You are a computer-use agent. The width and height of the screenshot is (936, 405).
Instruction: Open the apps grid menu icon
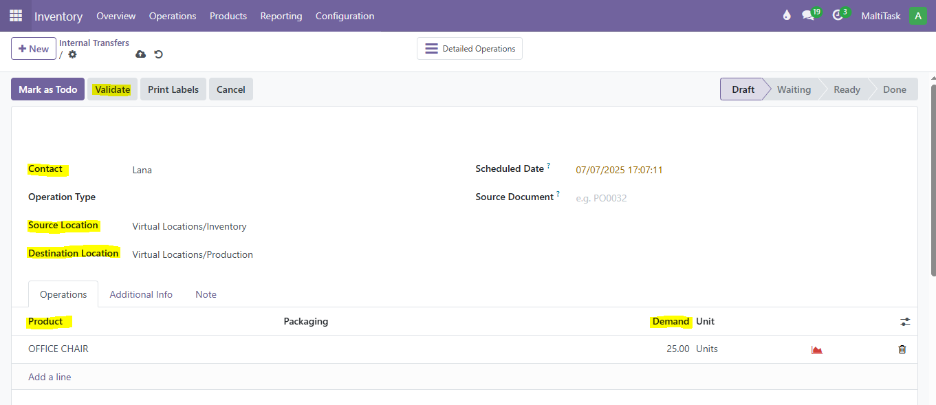coord(16,16)
